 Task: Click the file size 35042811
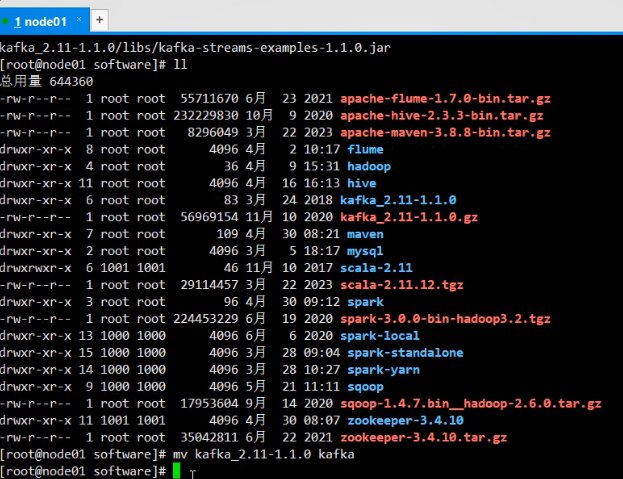coord(209,438)
